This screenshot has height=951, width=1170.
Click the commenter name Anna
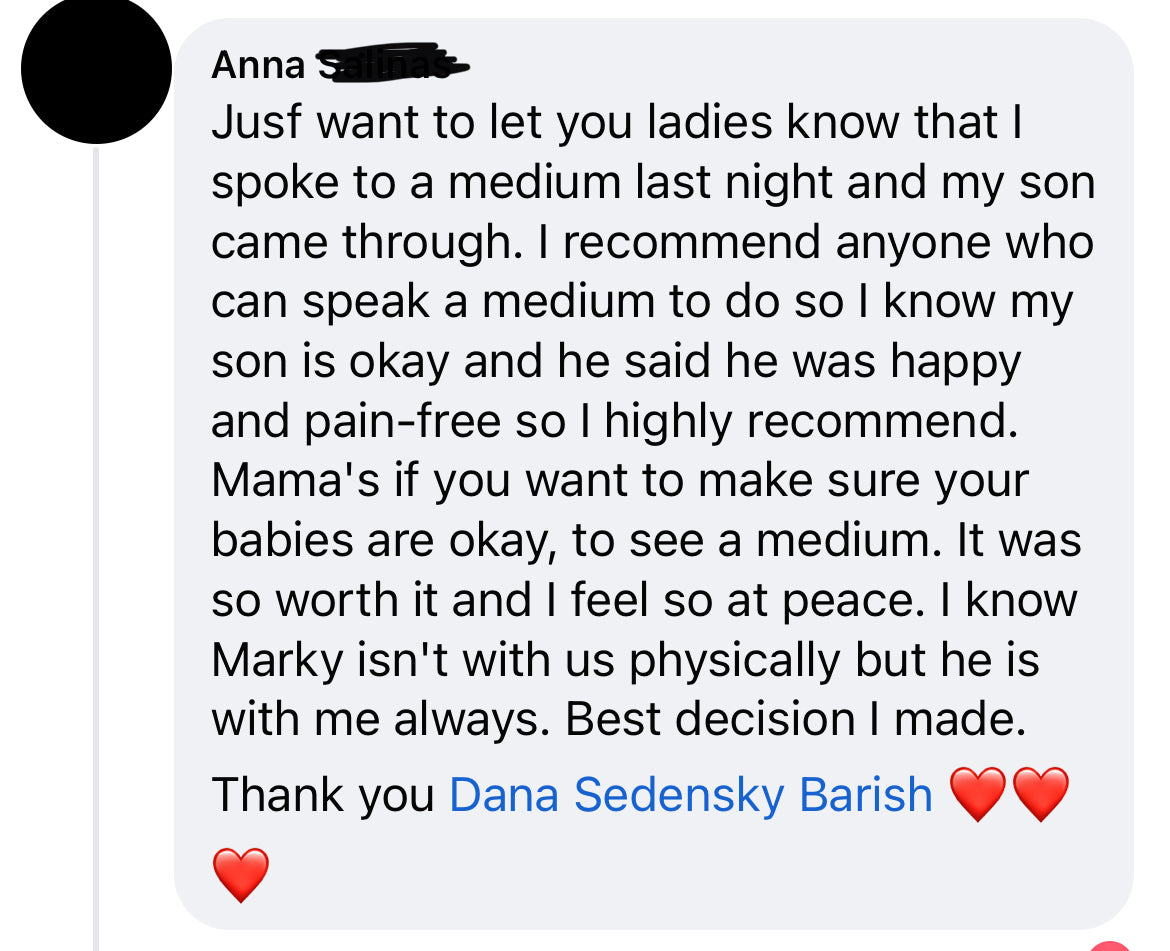[258, 66]
